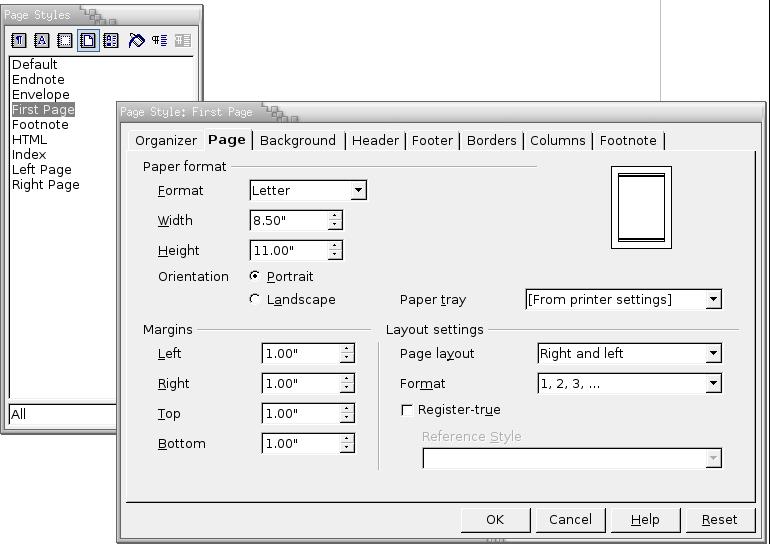The width and height of the screenshot is (770, 544).
Task: Increase the Width spinner value
Action: pos(334,216)
